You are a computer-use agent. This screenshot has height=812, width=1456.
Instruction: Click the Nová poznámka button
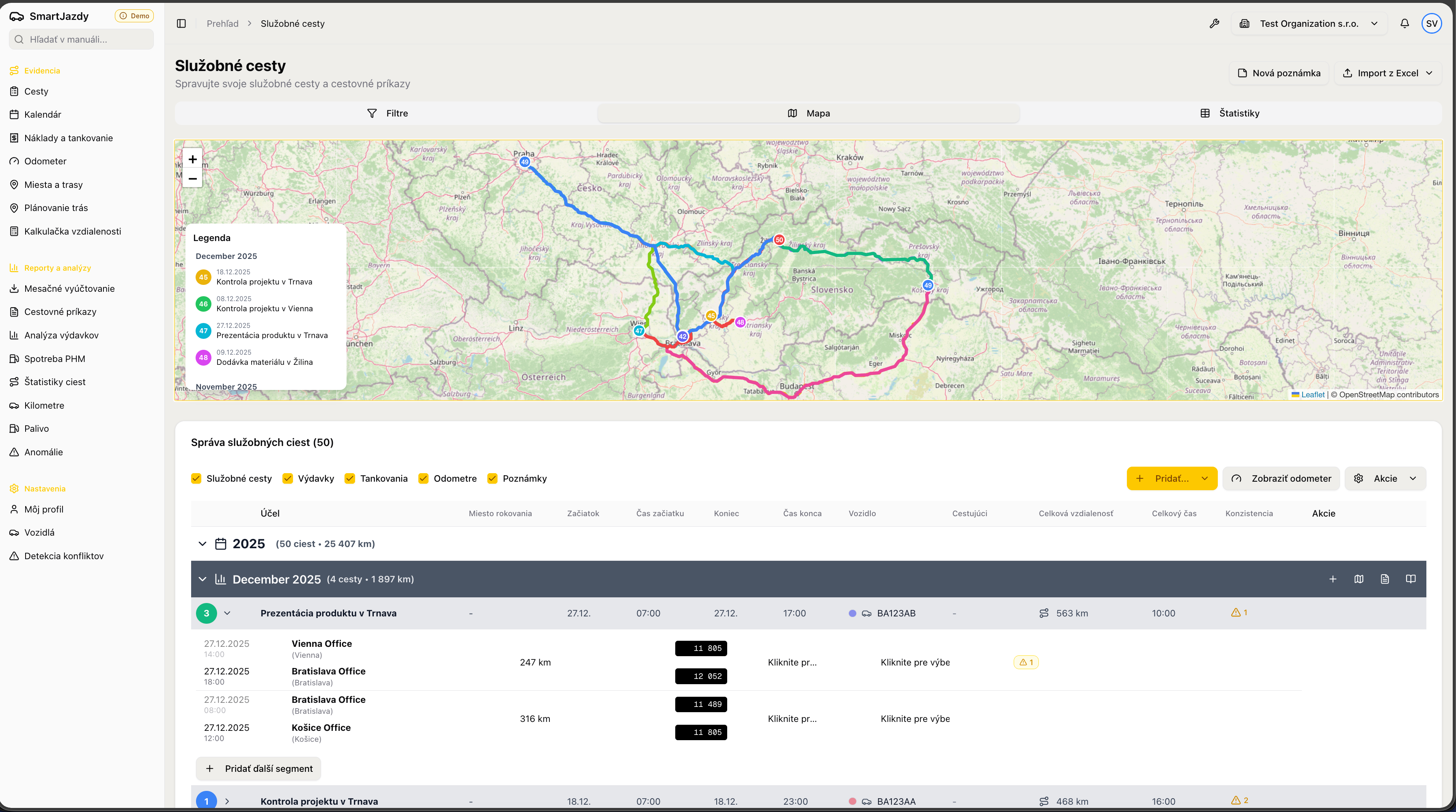pos(1279,73)
